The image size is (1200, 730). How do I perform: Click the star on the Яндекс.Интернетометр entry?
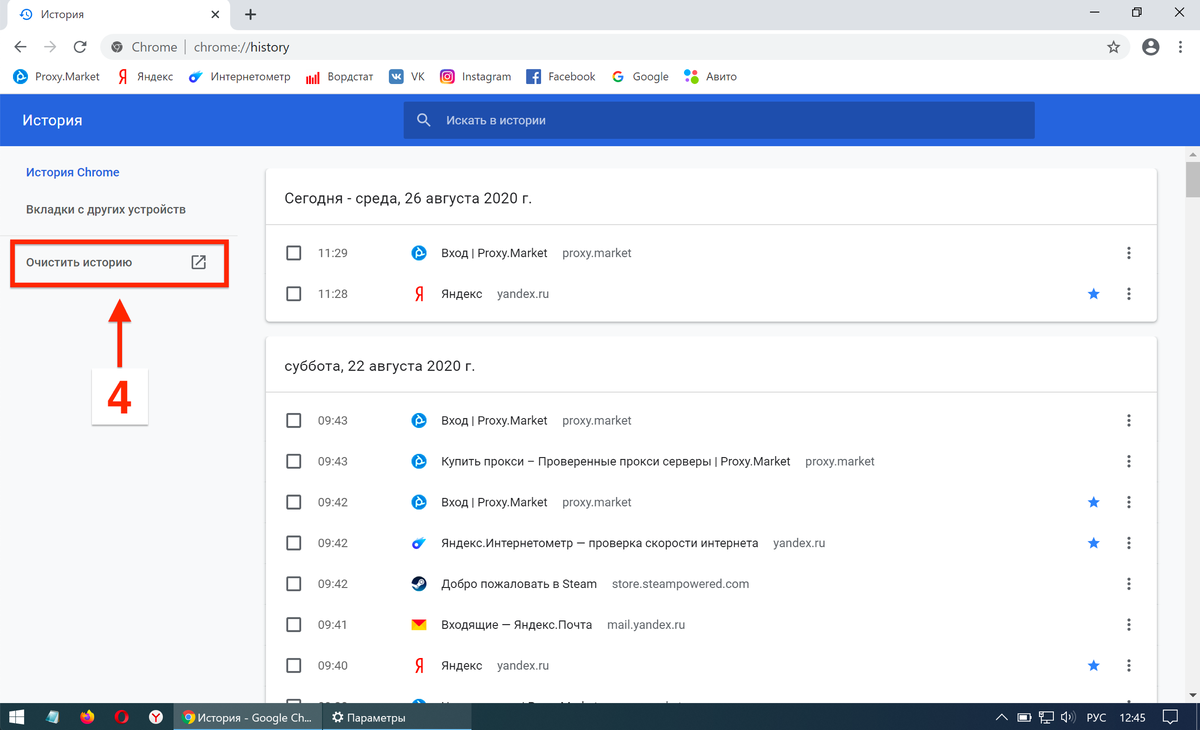pos(1093,543)
